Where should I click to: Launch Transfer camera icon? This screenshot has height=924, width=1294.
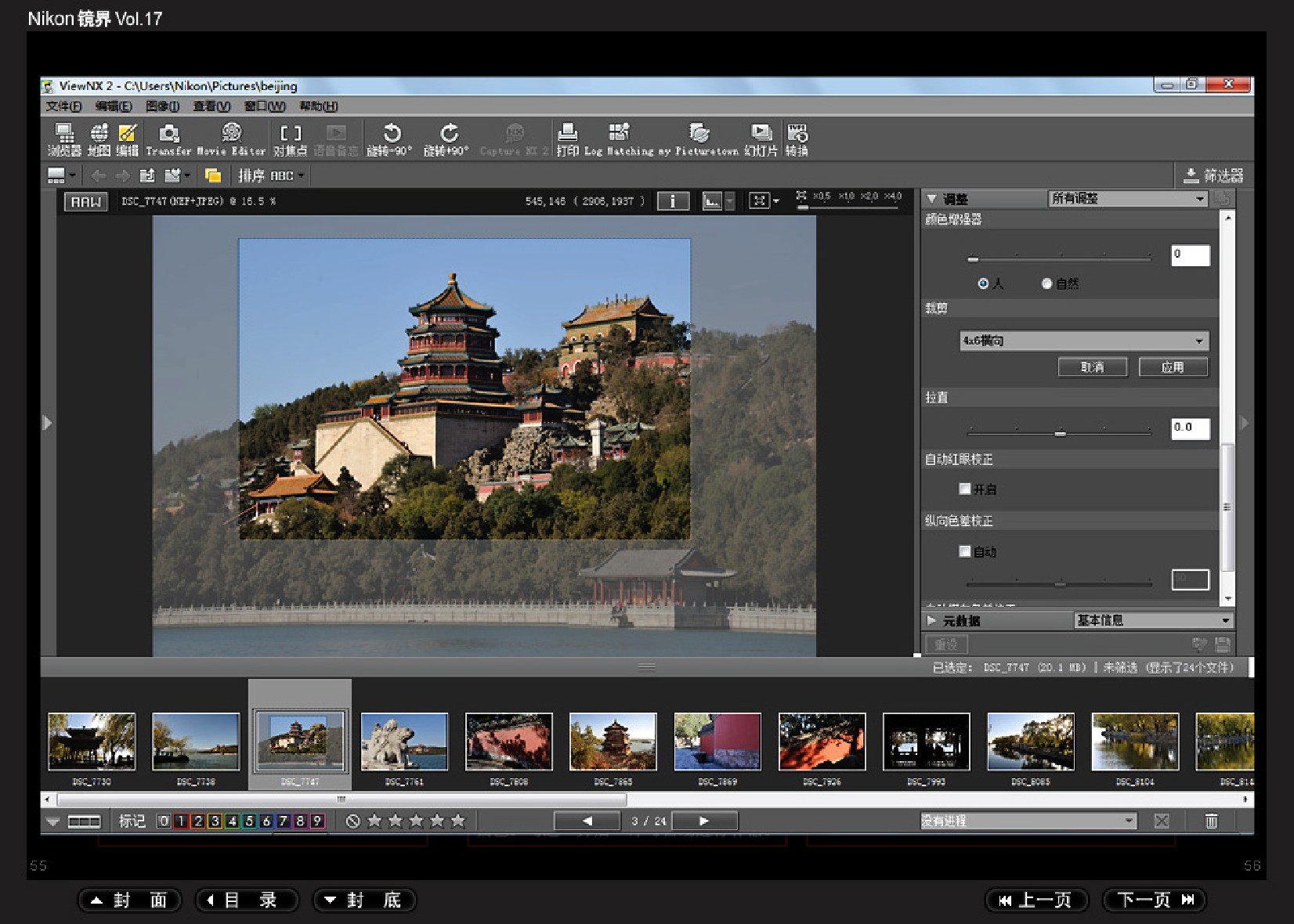pos(168,139)
